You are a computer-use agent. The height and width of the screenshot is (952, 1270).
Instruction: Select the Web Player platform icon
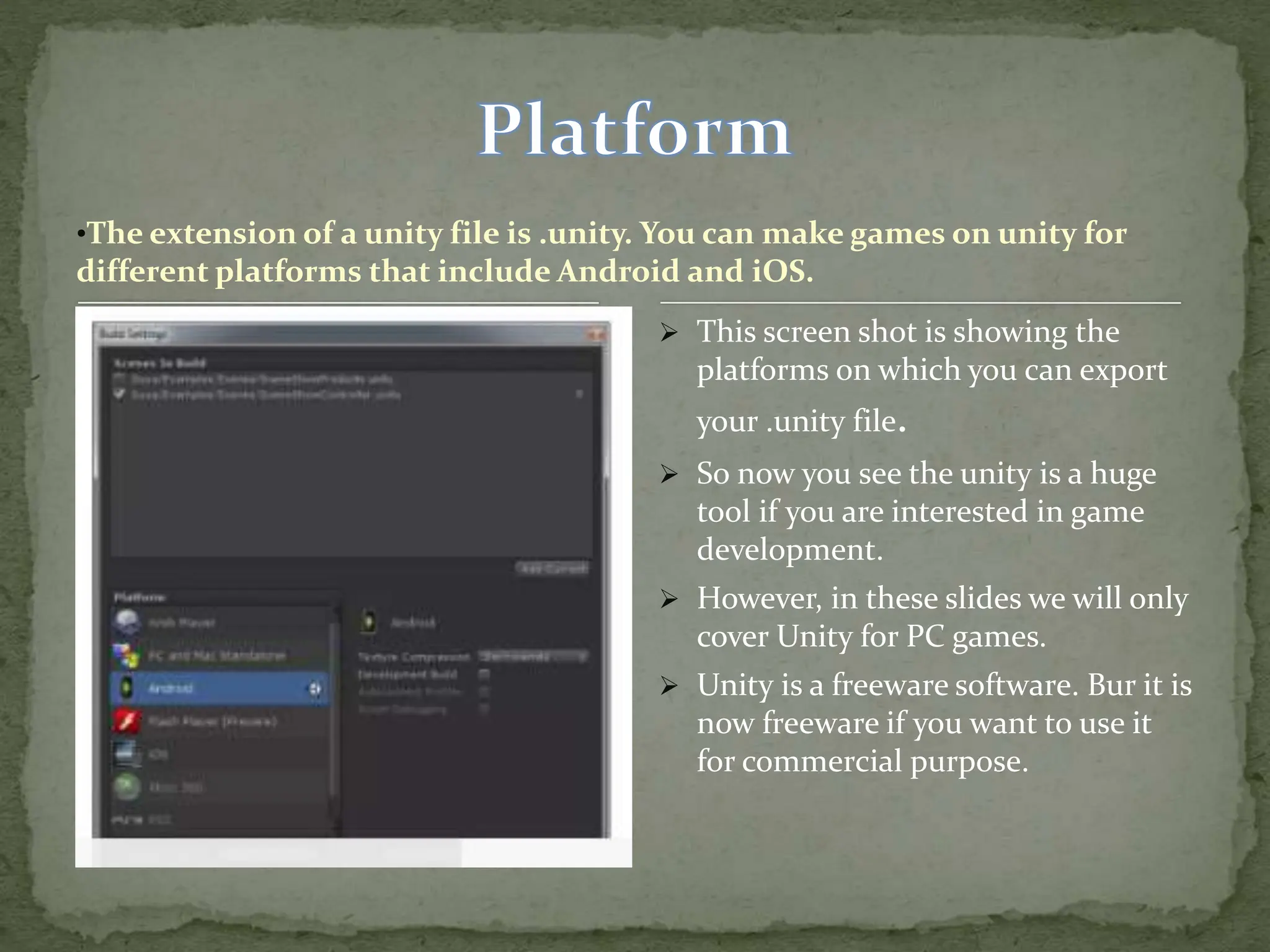click(x=127, y=622)
